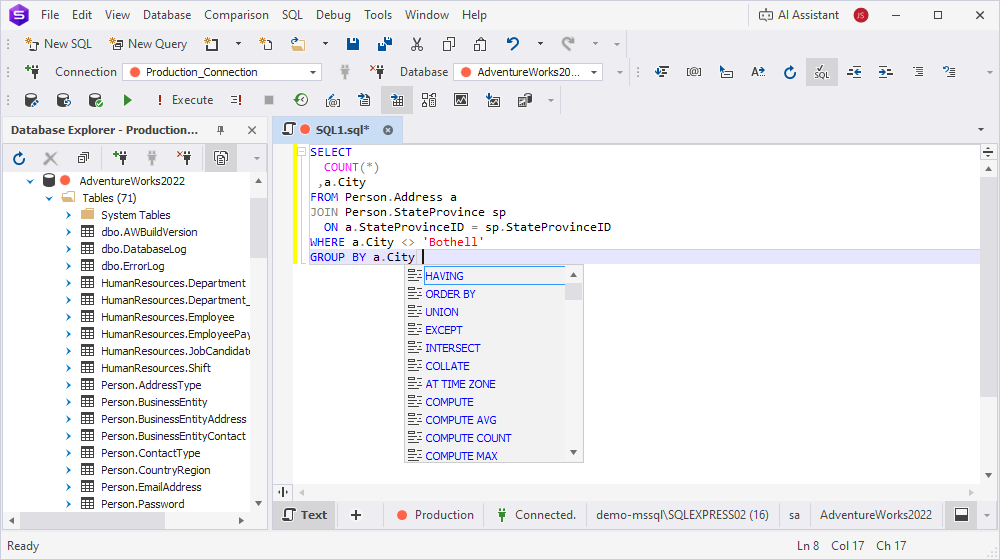Run the query with the green play icon

127,100
